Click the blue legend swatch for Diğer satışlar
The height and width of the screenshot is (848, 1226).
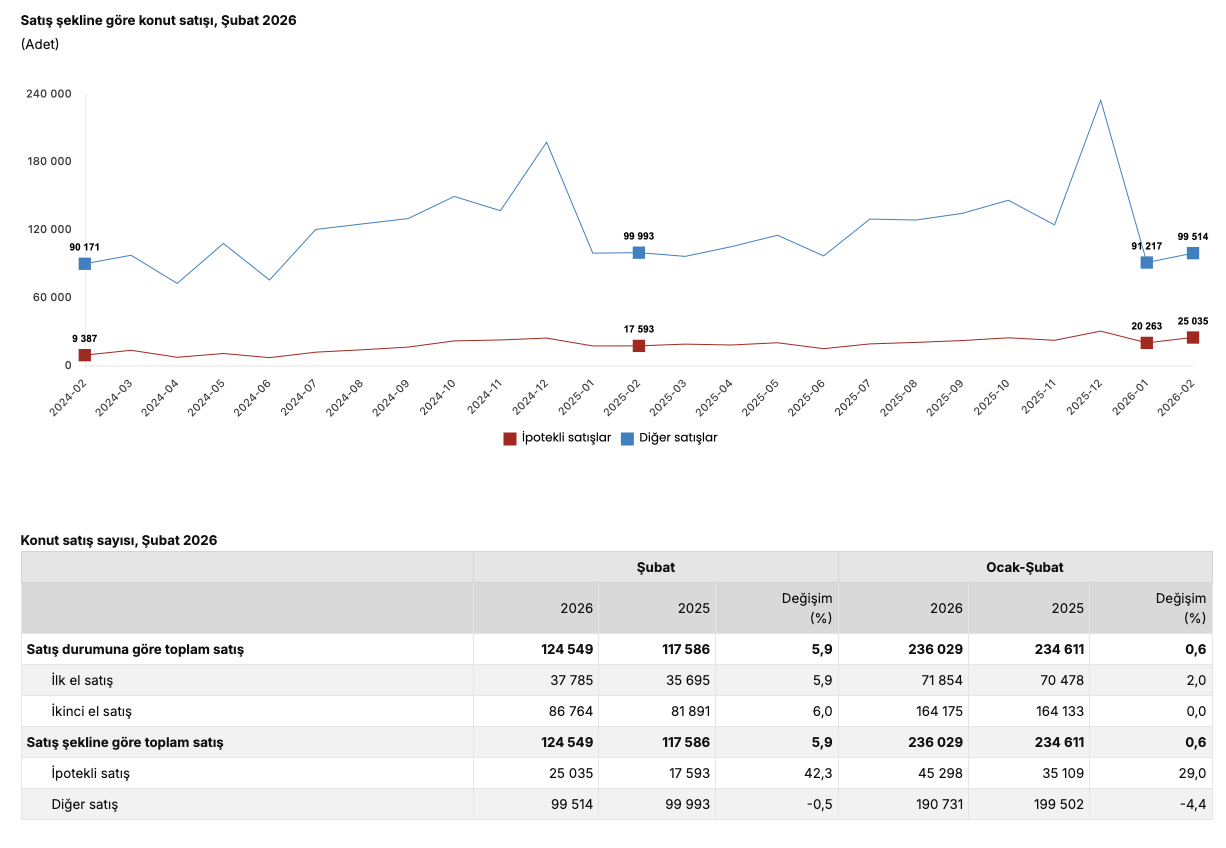click(x=628, y=438)
